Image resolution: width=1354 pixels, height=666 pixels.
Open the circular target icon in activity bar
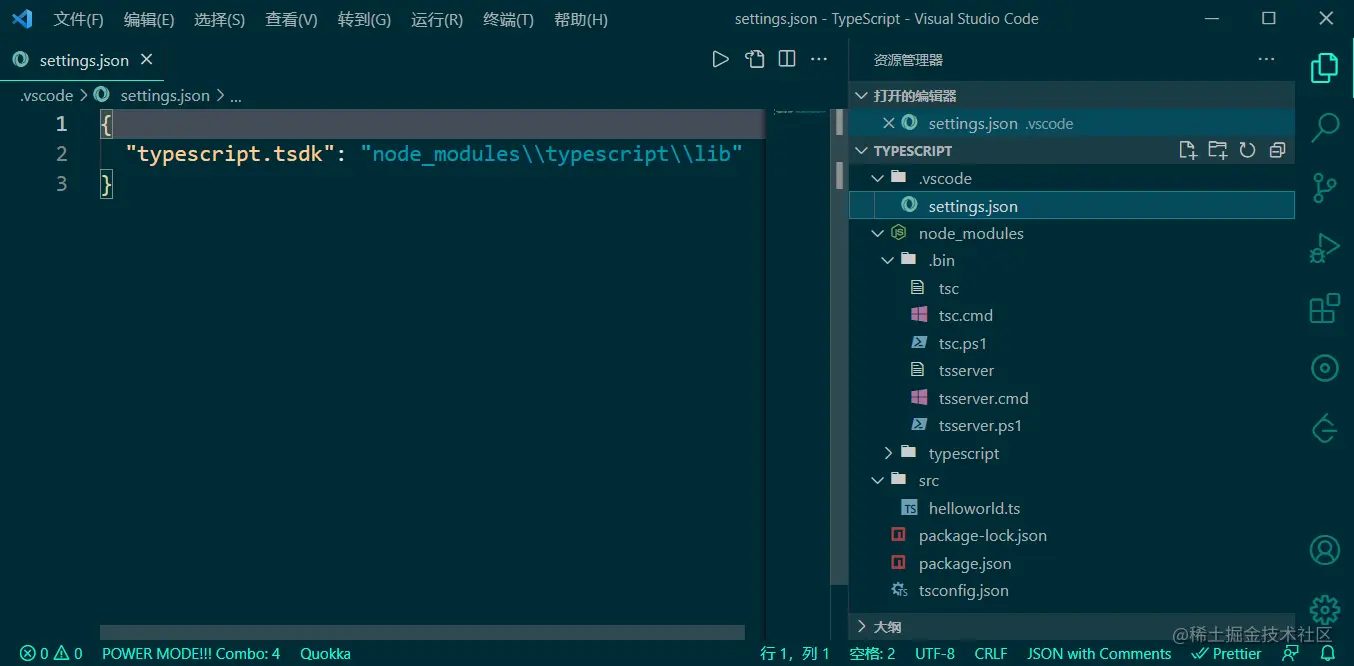tap(1324, 368)
